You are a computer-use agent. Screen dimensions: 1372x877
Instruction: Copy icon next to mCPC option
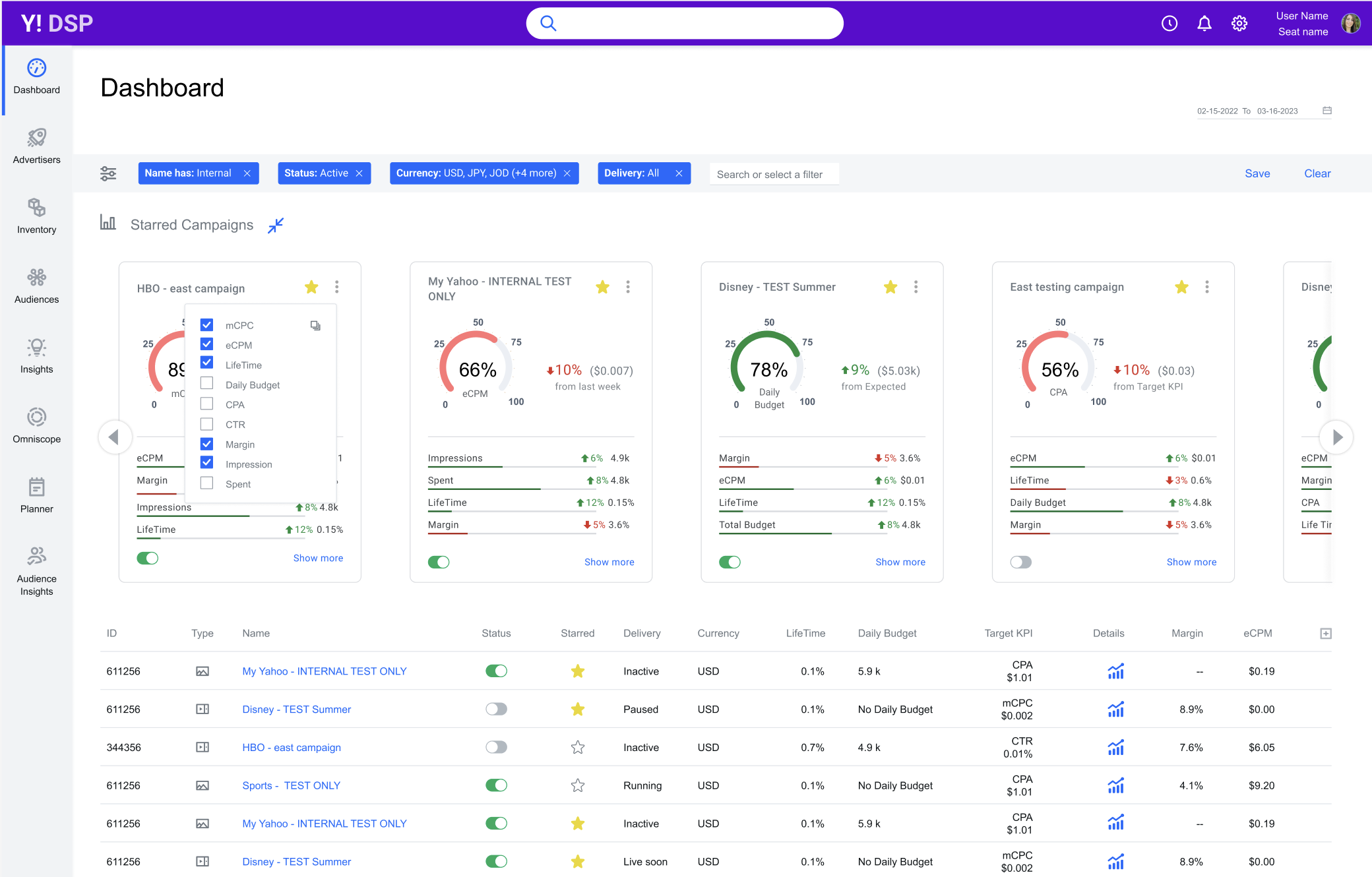[315, 326]
